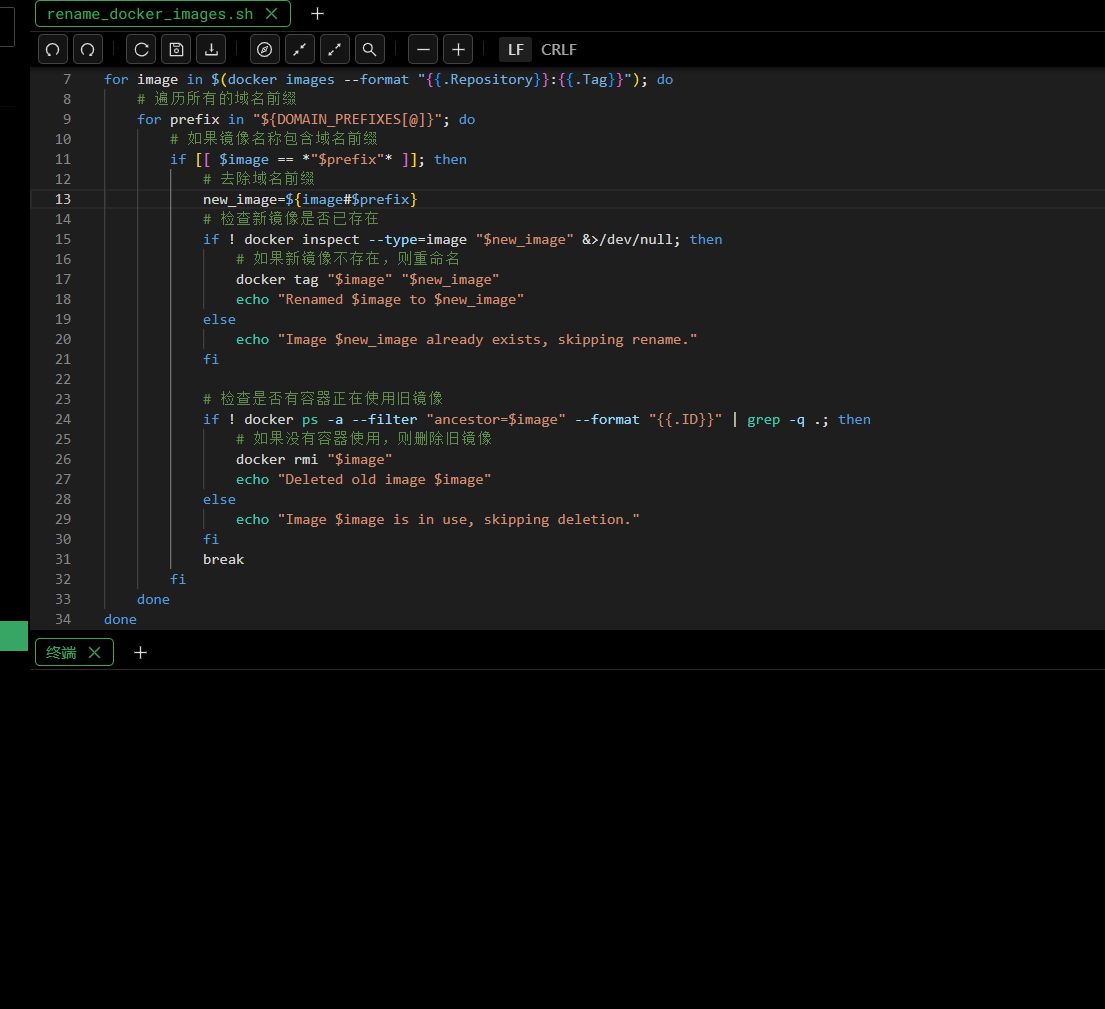Increase font size with plus button
The height and width of the screenshot is (1009, 1105).
point(458,49)
